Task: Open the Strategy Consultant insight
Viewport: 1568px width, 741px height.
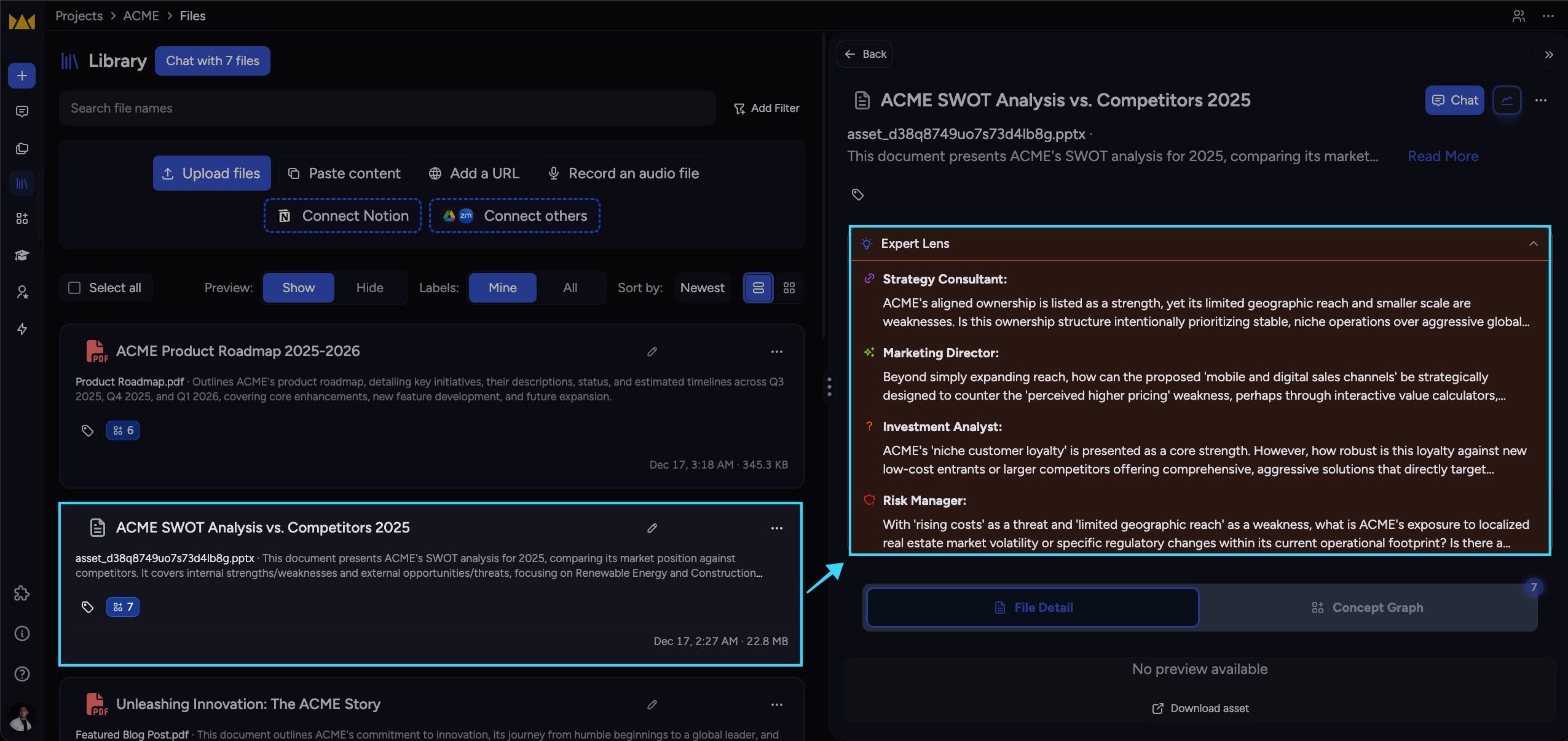Action: 1199,301
